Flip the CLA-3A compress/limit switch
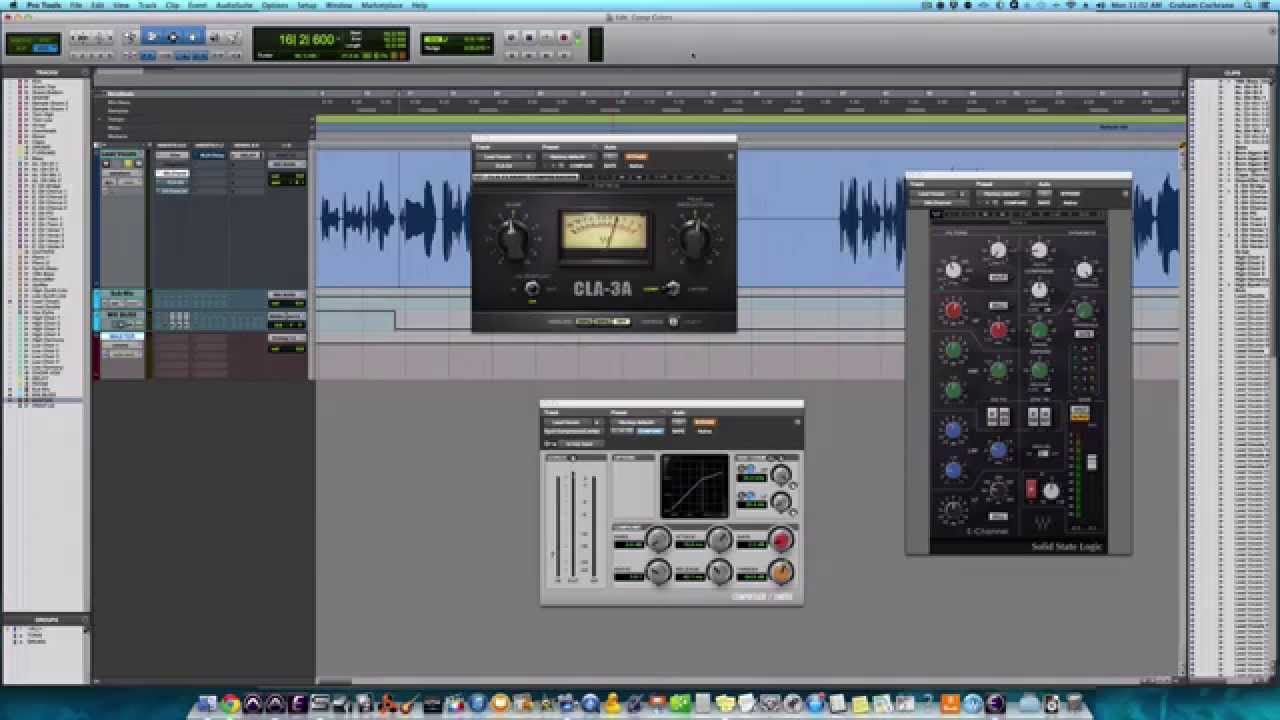 (x=671, y=289)
